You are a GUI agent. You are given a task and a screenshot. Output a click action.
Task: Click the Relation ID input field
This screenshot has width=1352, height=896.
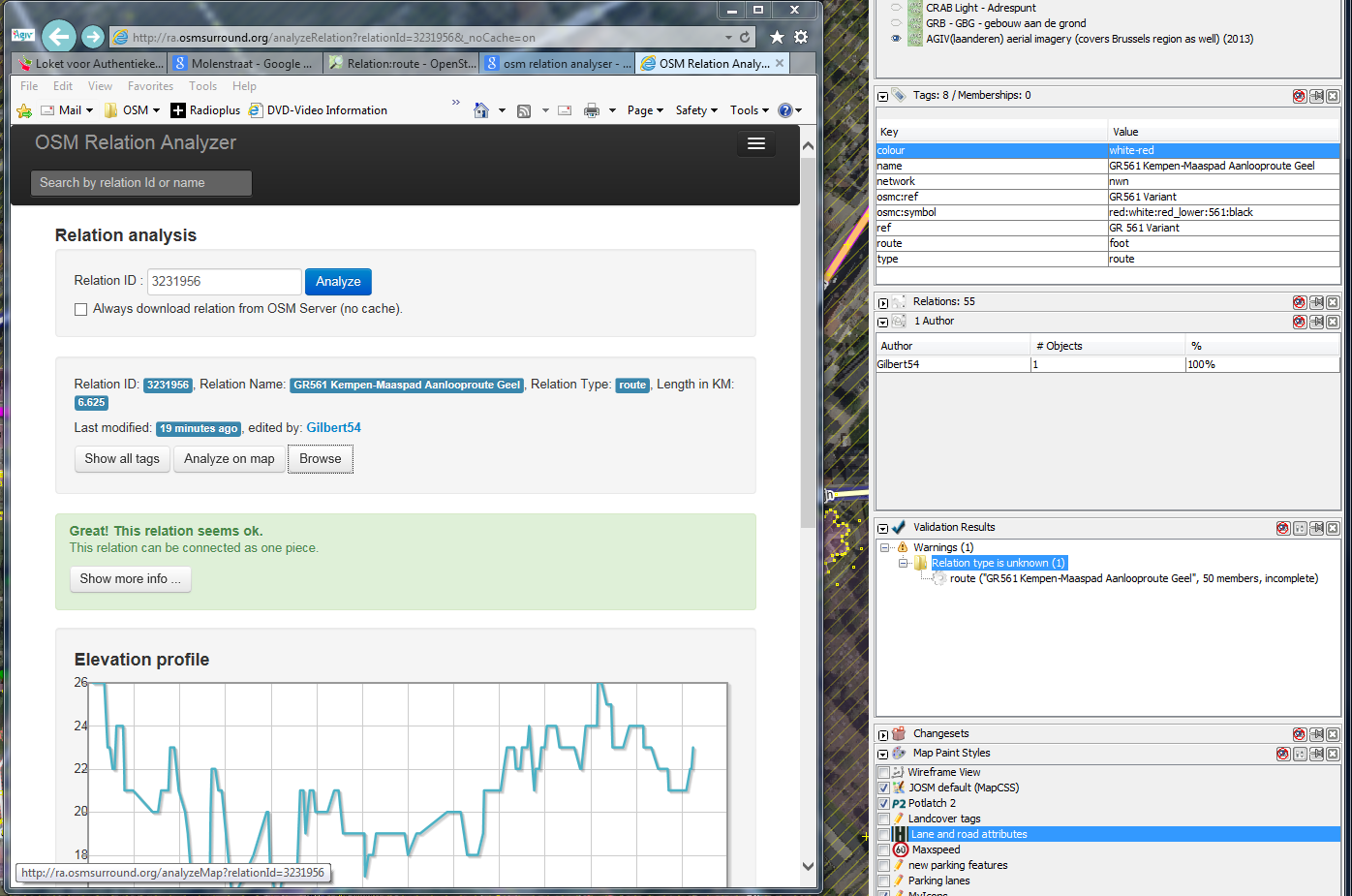(x=224, y=282)
